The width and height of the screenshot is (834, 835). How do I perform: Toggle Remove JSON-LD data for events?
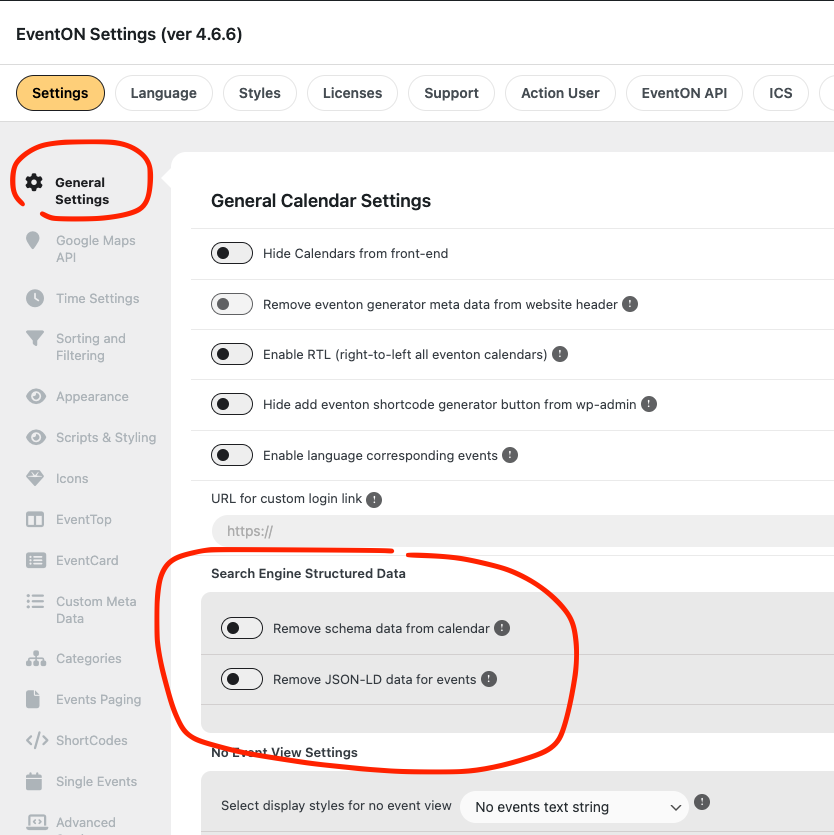[x=242, y=679]
